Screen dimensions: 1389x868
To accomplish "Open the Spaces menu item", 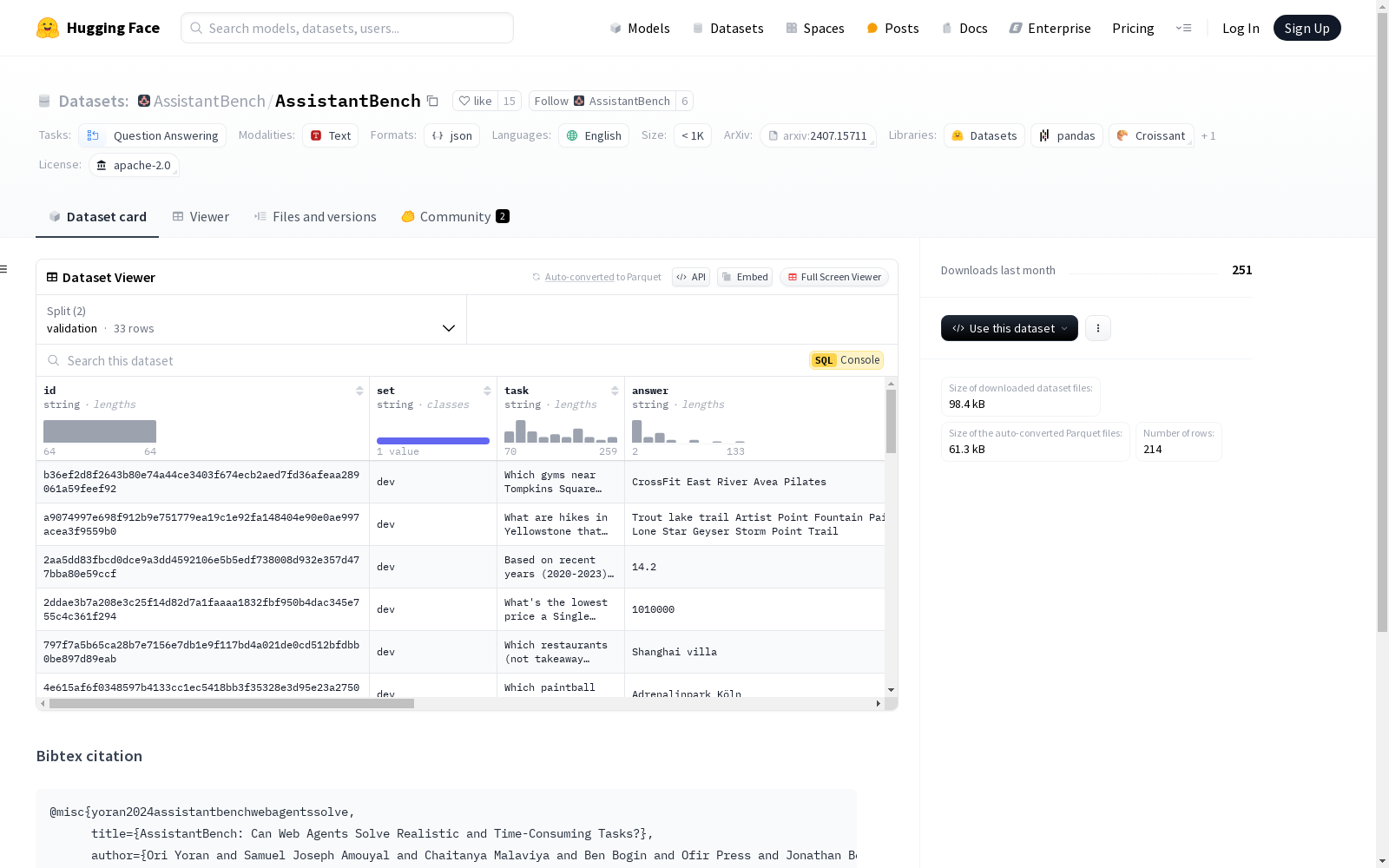I will [x=814, y=28].
